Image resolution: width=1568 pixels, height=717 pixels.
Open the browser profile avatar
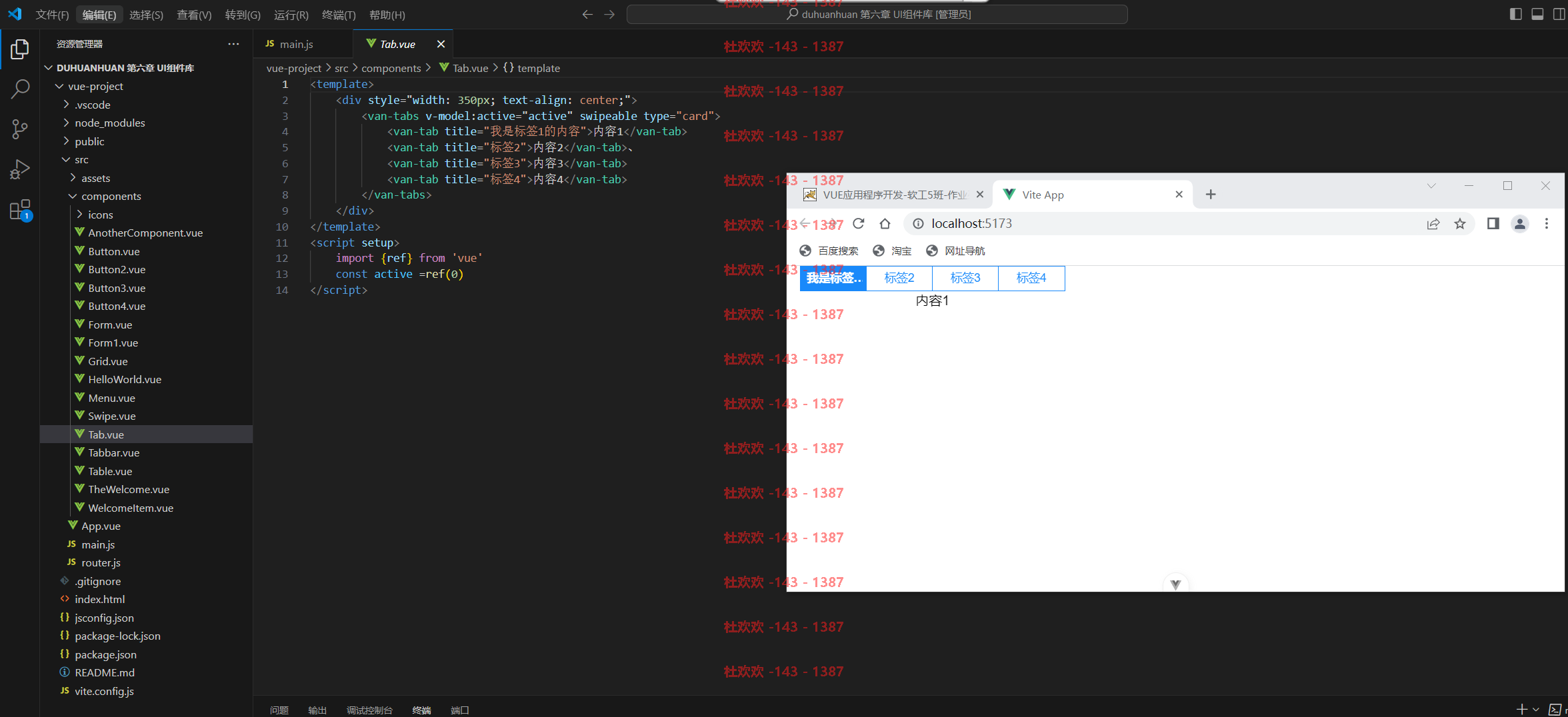(x=1520, y=224)
